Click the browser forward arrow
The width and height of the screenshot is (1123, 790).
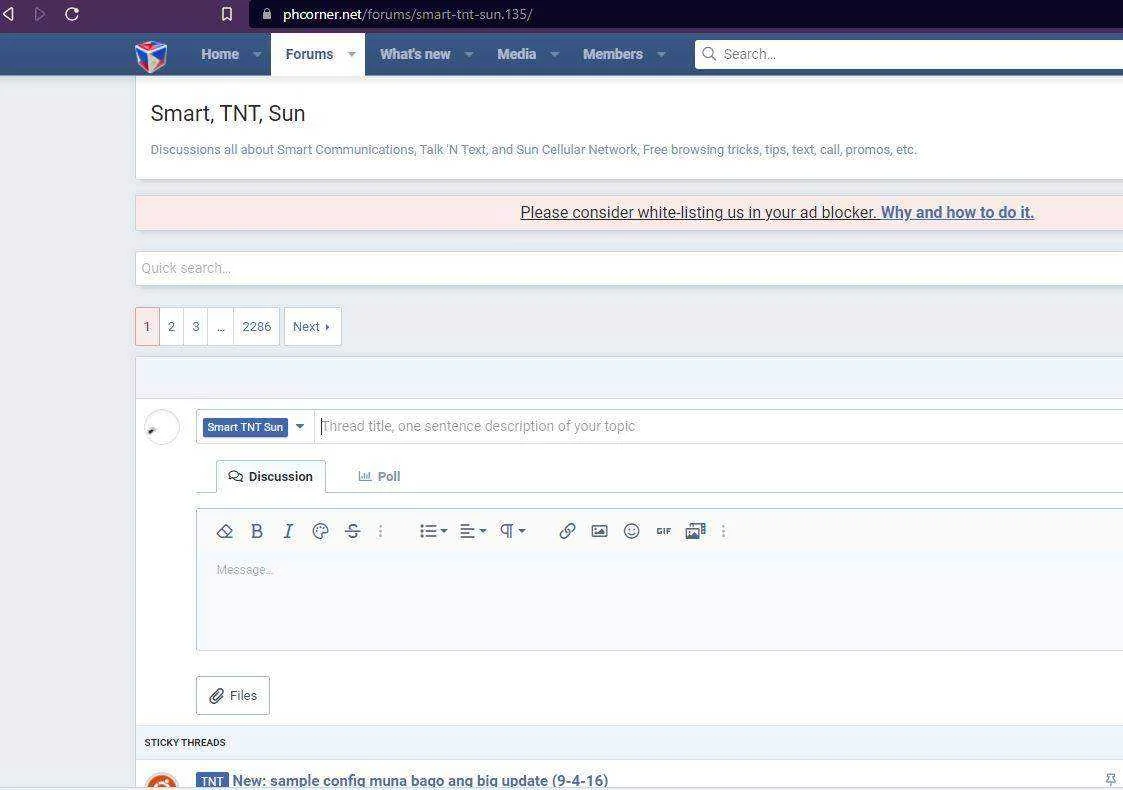click(40, 14)
